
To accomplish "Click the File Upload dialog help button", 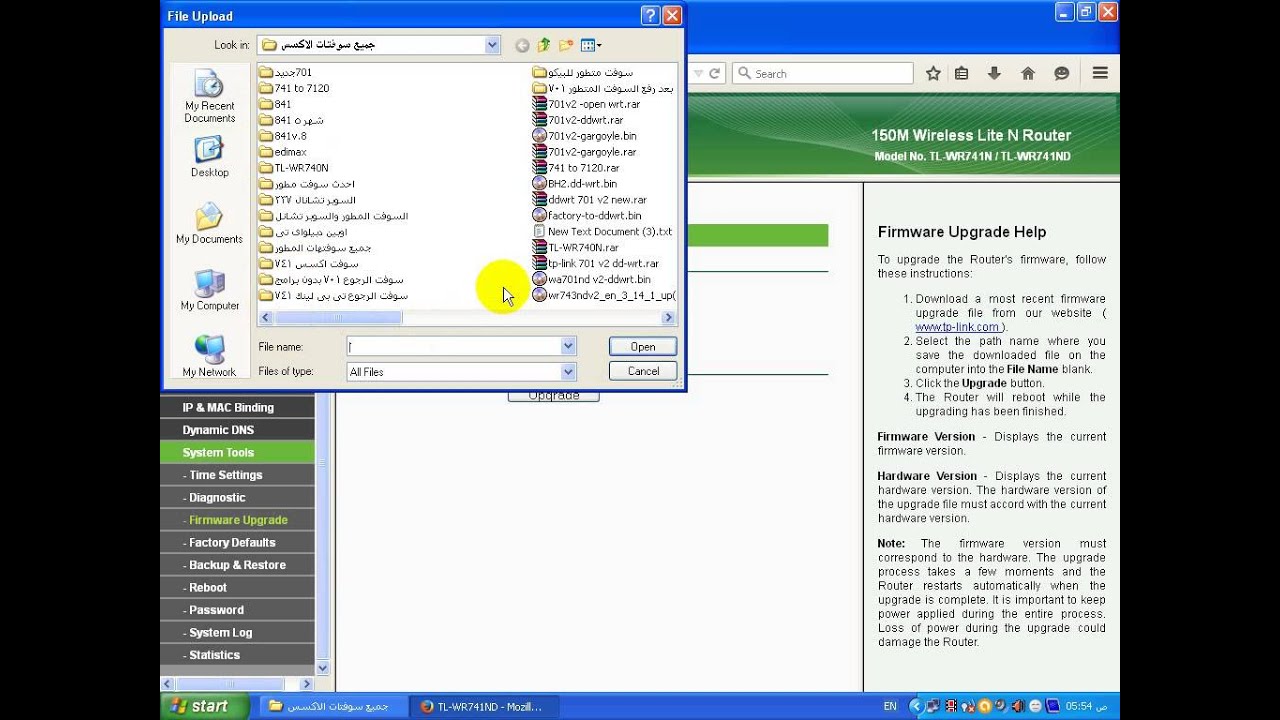I will (x=650, y=15).
